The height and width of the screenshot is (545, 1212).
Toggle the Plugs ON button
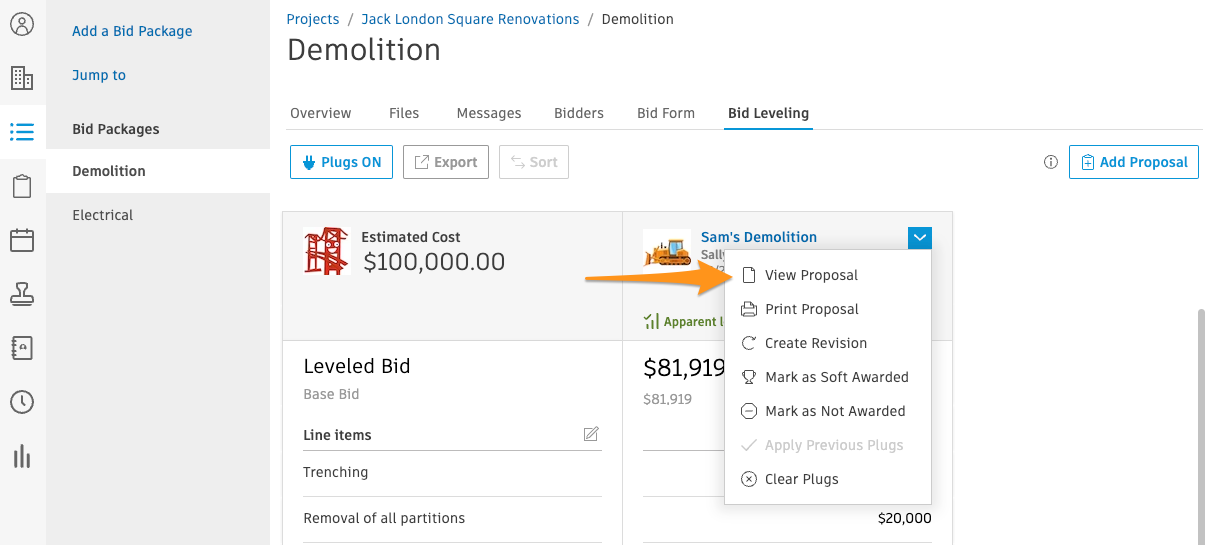[x=341, y=162]
